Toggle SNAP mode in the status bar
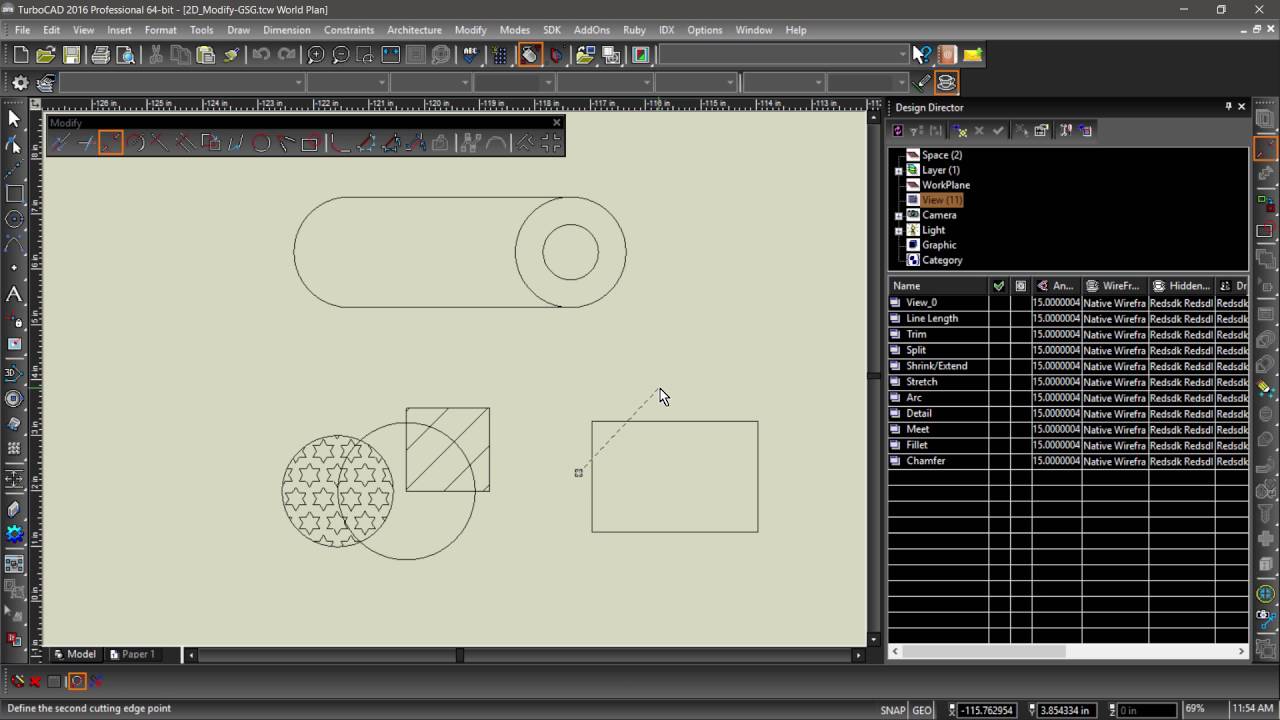 (892, 710)
